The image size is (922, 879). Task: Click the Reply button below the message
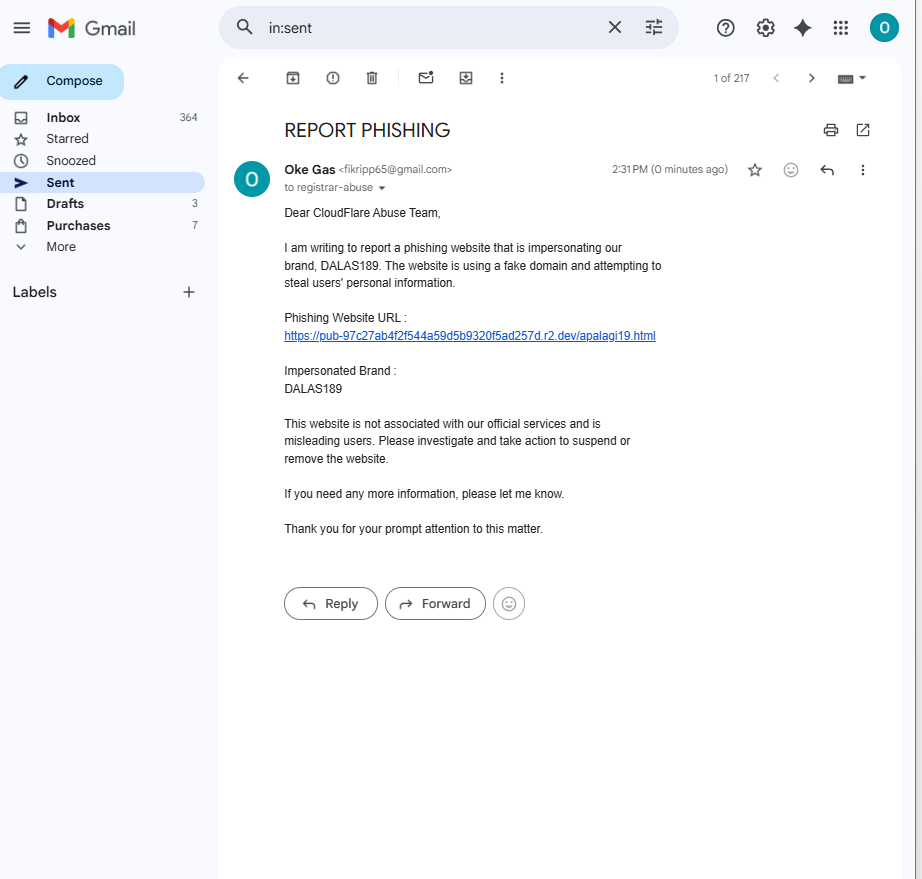(x=330, y=603)
